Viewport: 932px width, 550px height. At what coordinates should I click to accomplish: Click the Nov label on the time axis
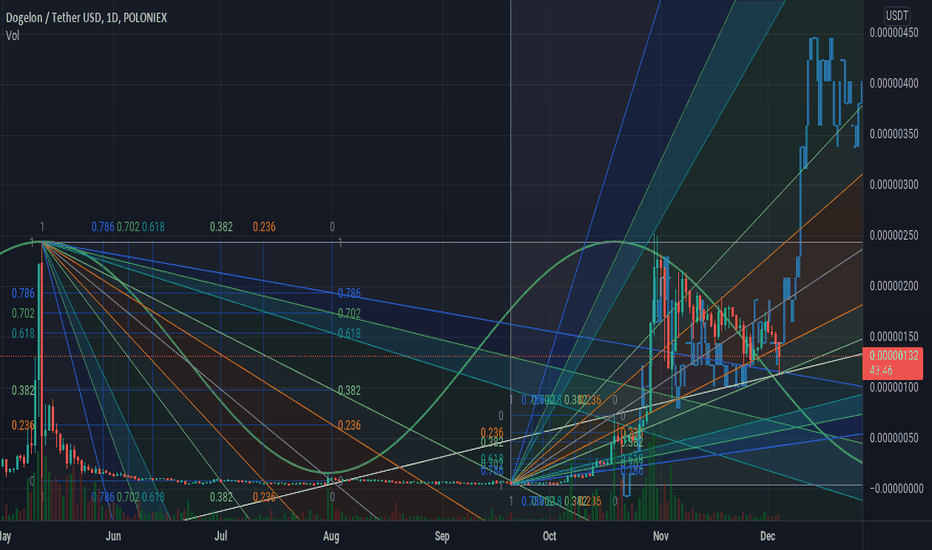click(660, 536)
